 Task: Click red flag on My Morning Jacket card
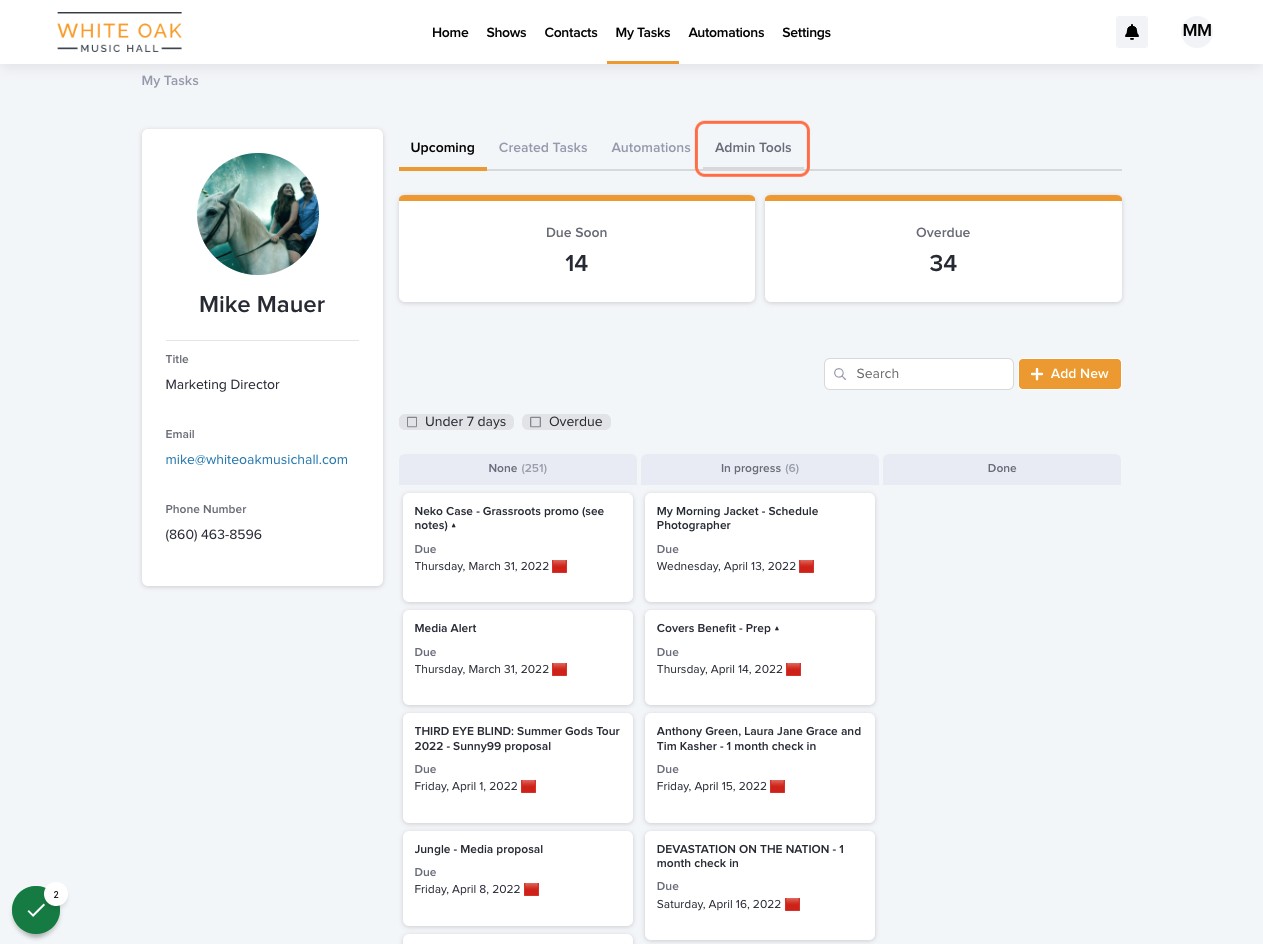point(807,566)
